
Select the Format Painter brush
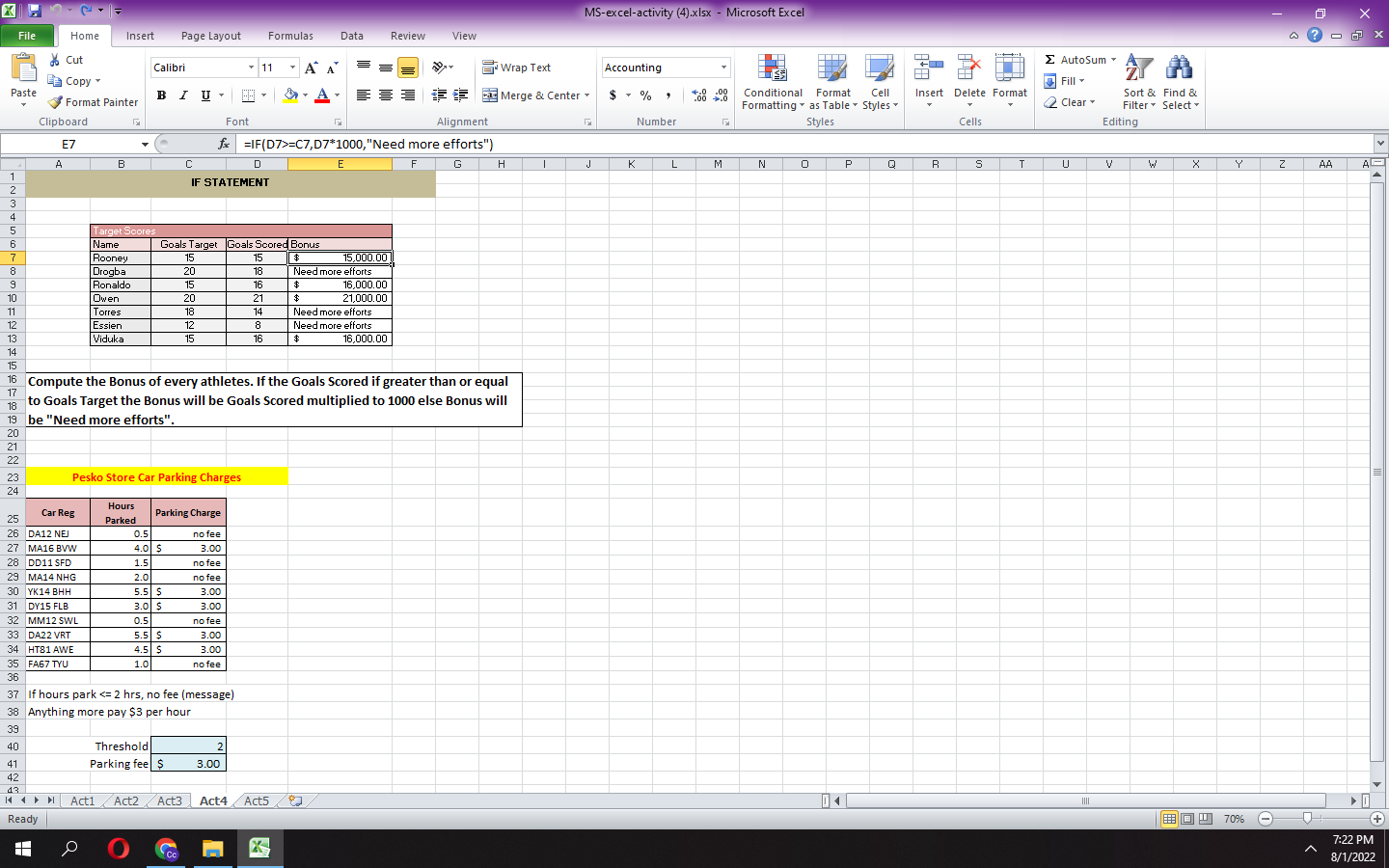pos(93,102)
